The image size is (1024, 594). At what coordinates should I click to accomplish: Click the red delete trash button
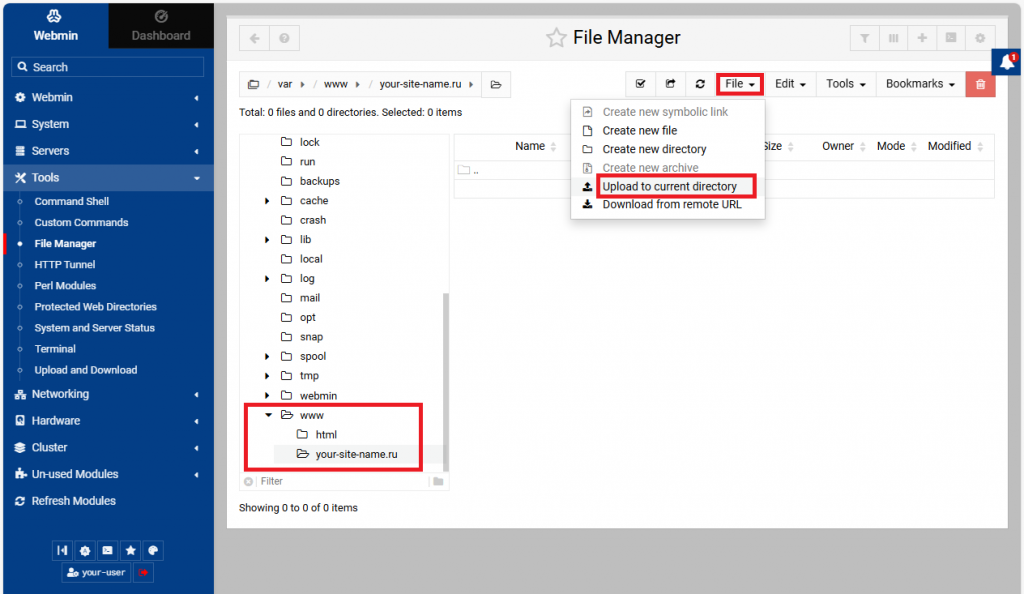(x=980, y=84)
